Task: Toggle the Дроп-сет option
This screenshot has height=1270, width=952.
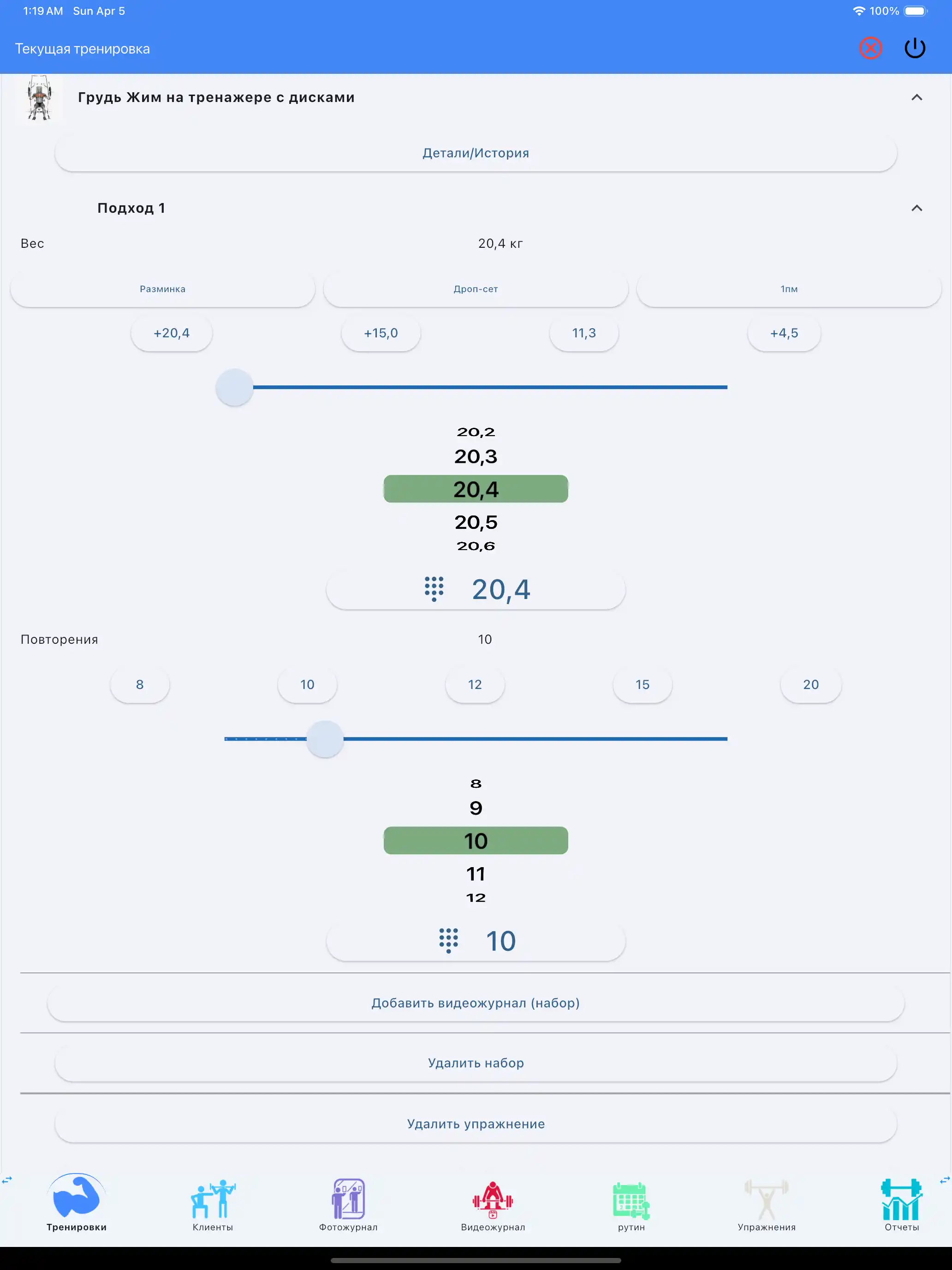Action: 476,289
